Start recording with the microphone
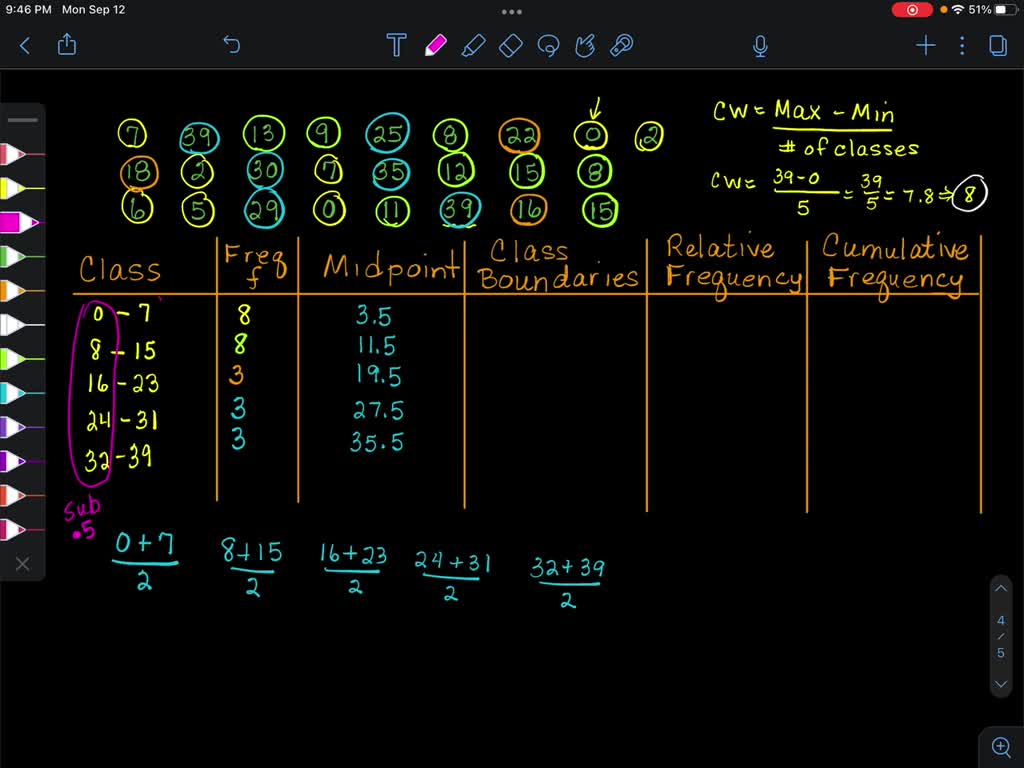 (759, 45)
